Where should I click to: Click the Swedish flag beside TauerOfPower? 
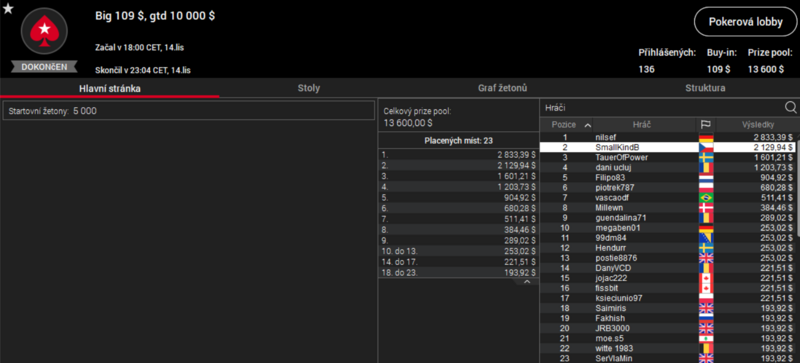tap(706, 158)
